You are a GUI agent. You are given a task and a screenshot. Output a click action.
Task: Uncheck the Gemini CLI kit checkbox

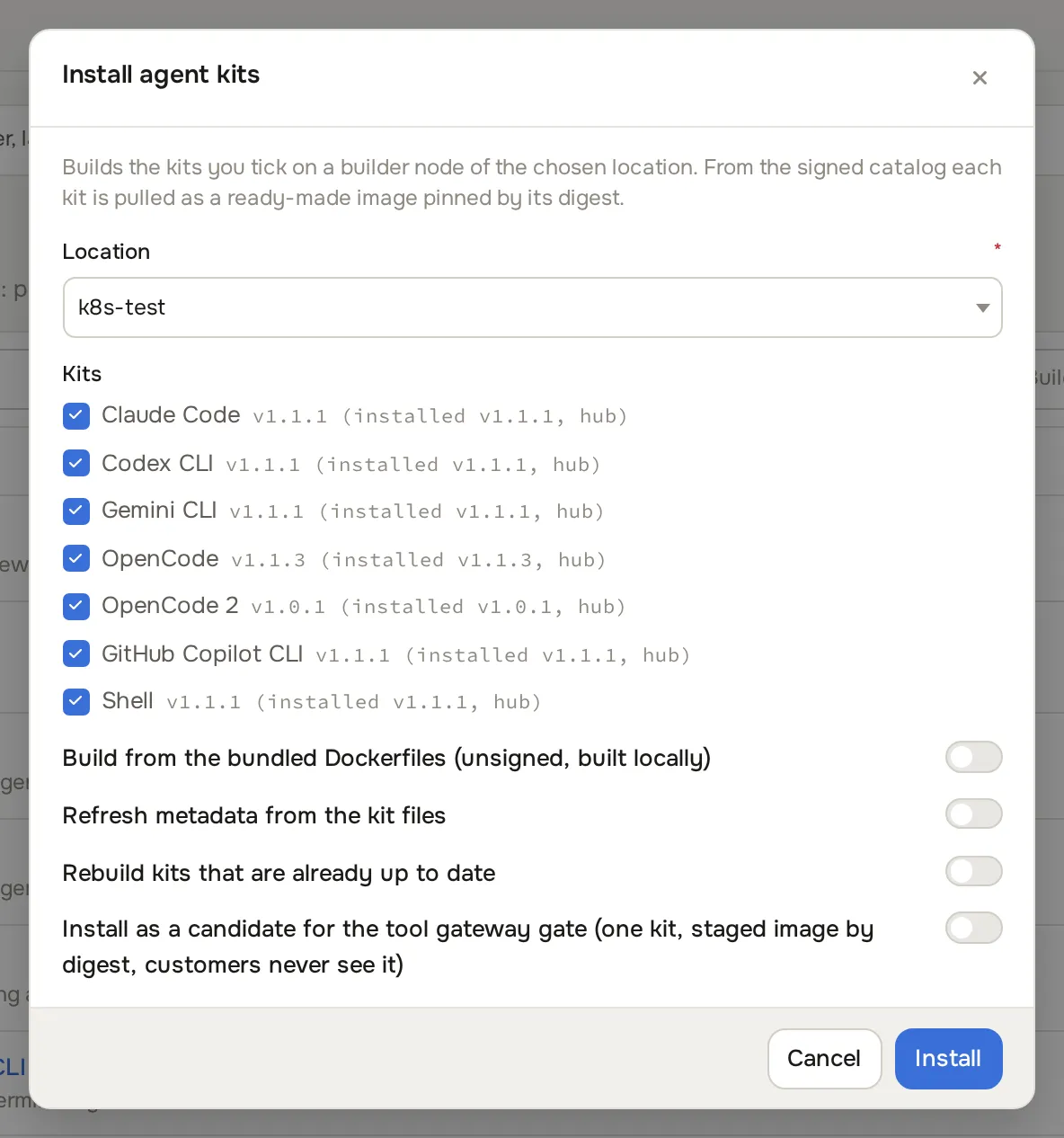pyautogui.click(x=76, y=511)
